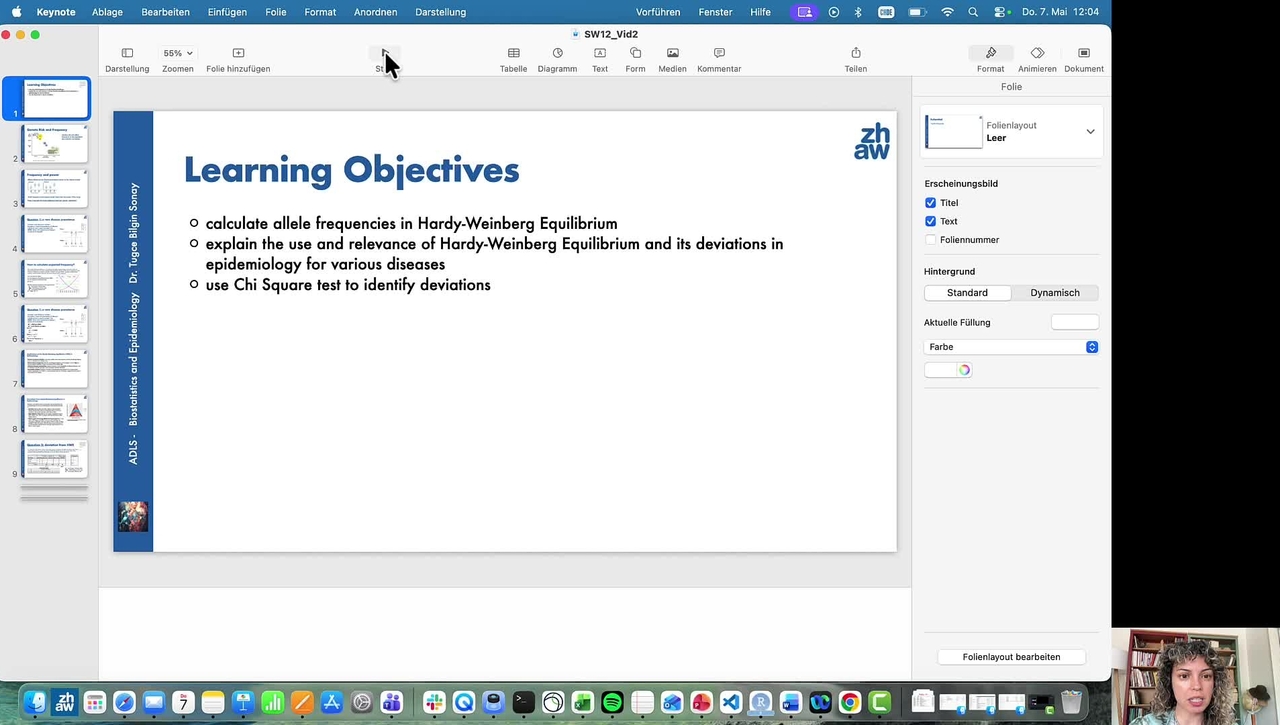Open the Einfügen menu
The width and height of the screenshot is (1280, 725).
click(228, 12)
